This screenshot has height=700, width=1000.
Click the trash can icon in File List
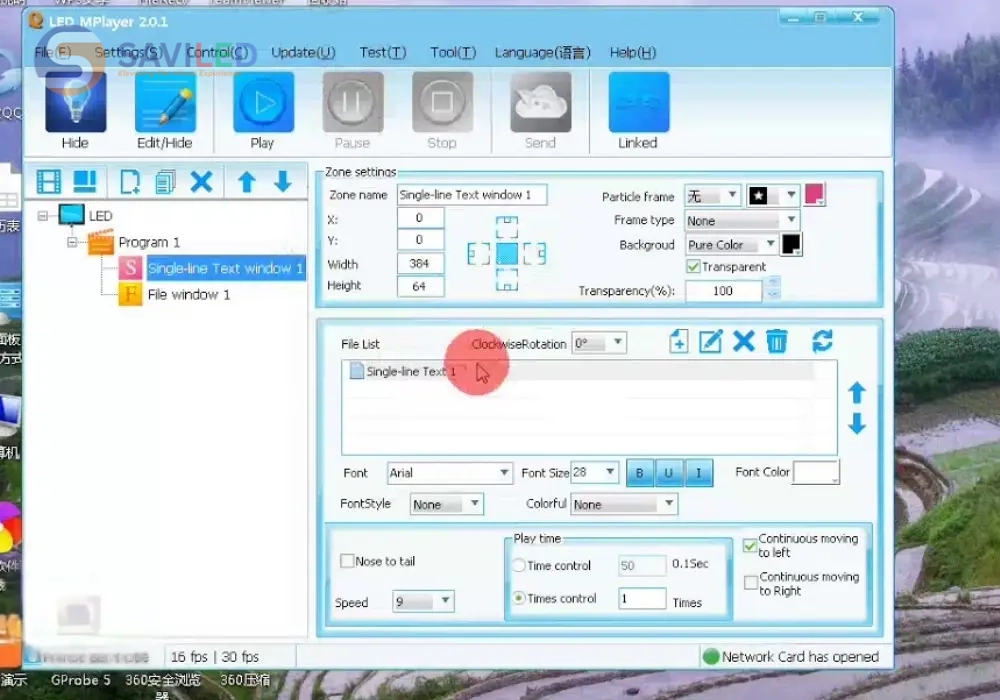(x=777, y=342)
